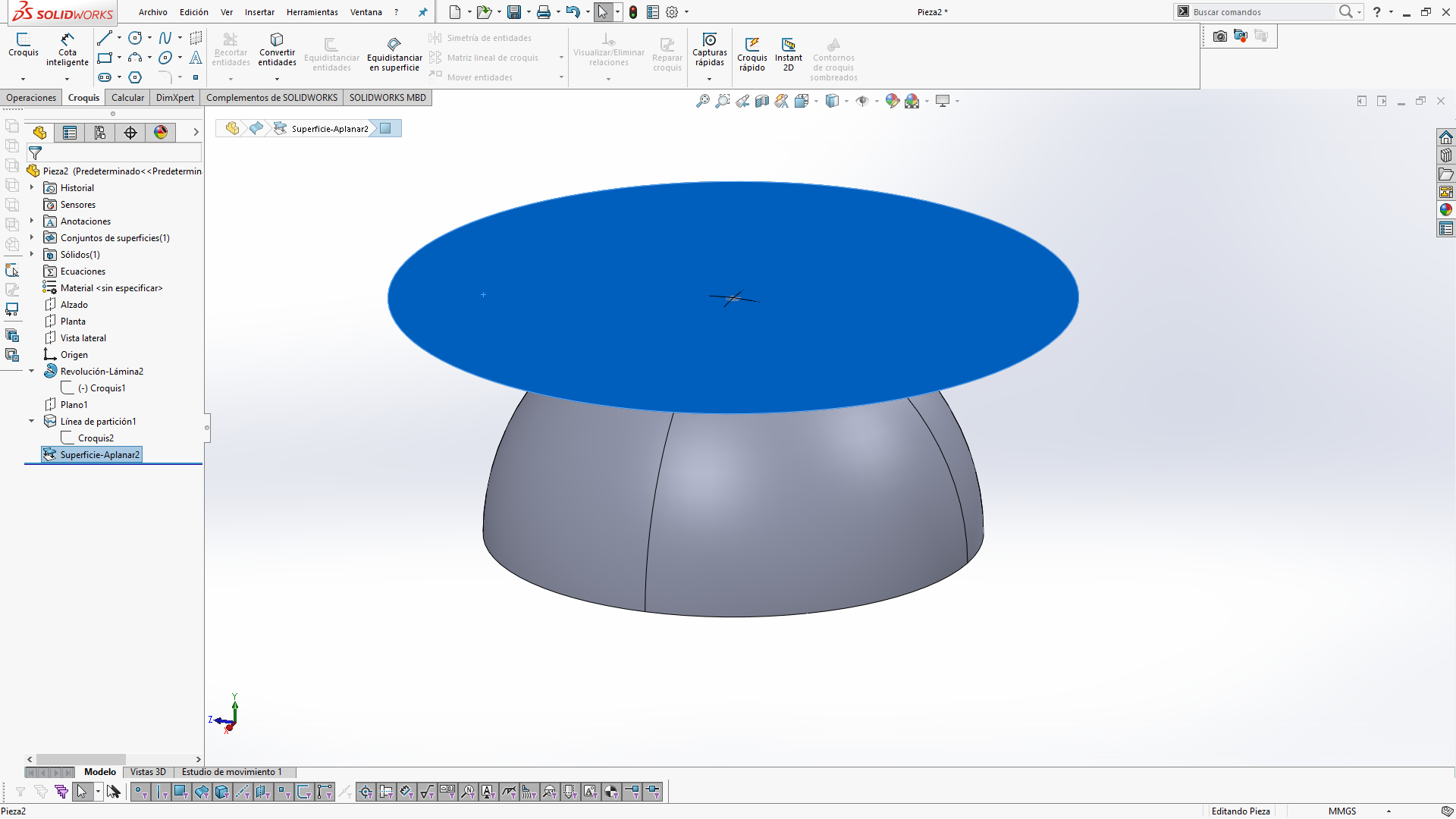Collapse the Línea de partición1 node
The image size is (1456, 819).
[x=32, y=421]
